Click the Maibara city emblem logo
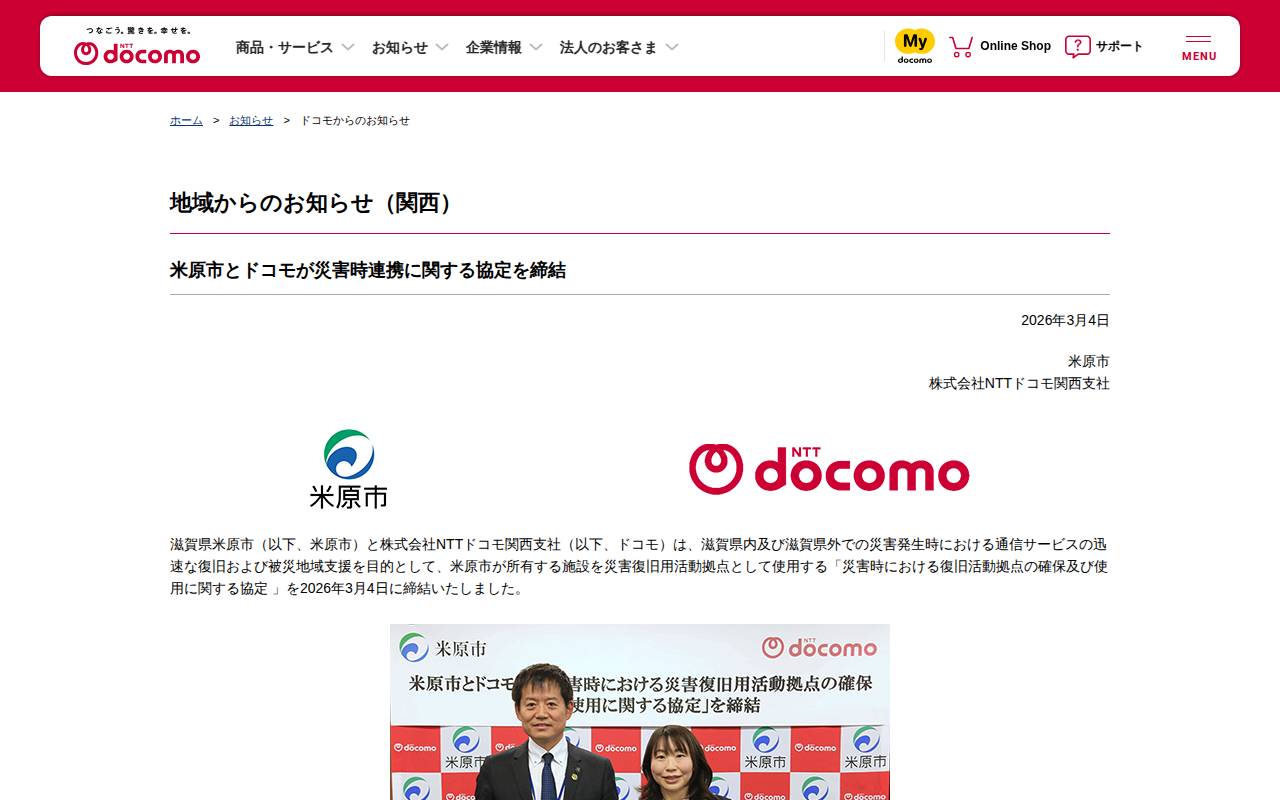Screen dimensions: 1280x800 pos(348,468)
